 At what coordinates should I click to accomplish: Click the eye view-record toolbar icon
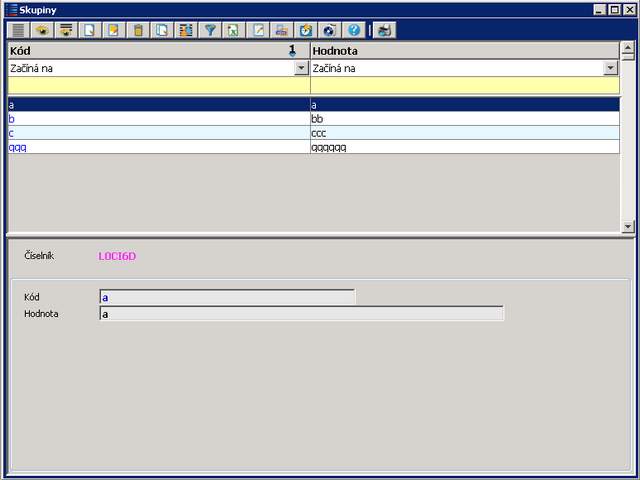pos(43,30)
